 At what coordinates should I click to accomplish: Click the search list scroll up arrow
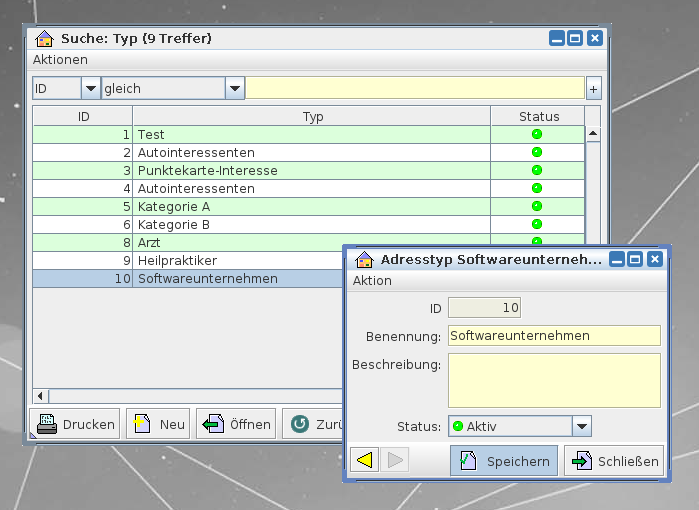[x=592, y=134]
